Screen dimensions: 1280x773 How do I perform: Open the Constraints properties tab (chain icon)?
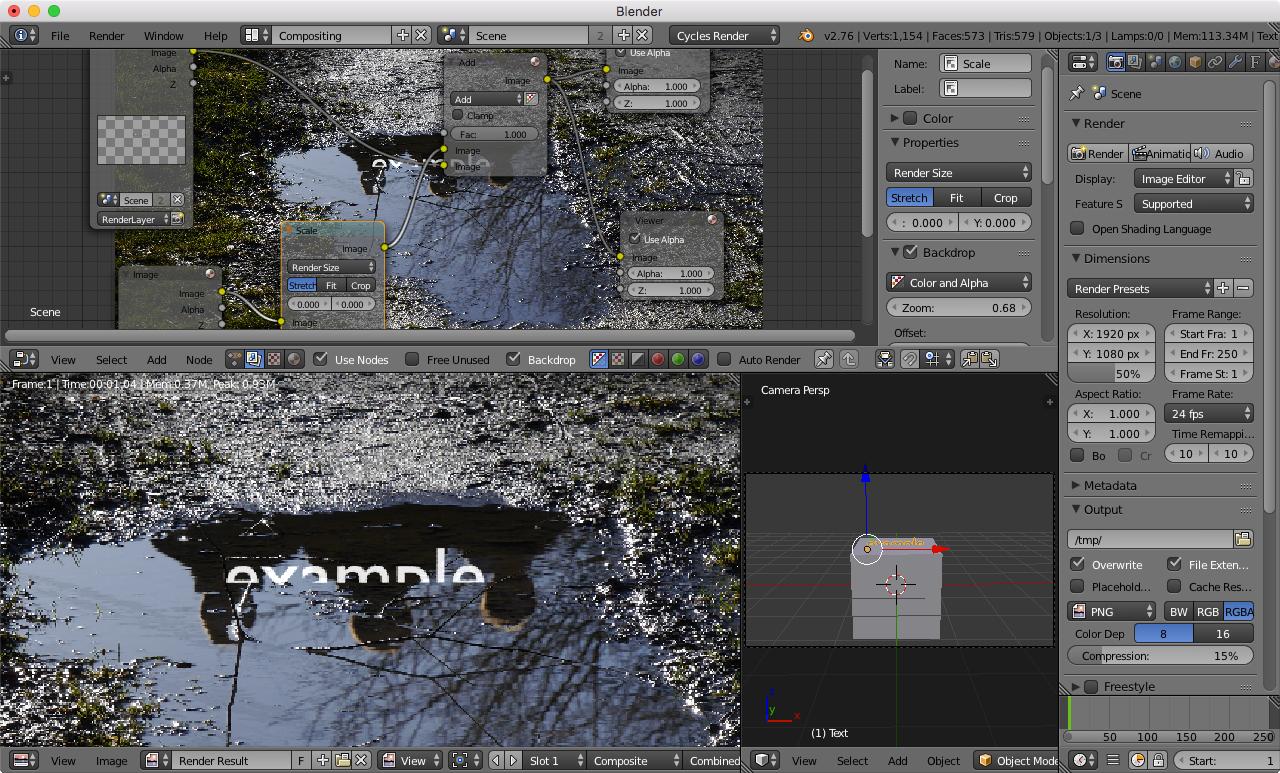pyautogui.click(x=1215, y=62)
